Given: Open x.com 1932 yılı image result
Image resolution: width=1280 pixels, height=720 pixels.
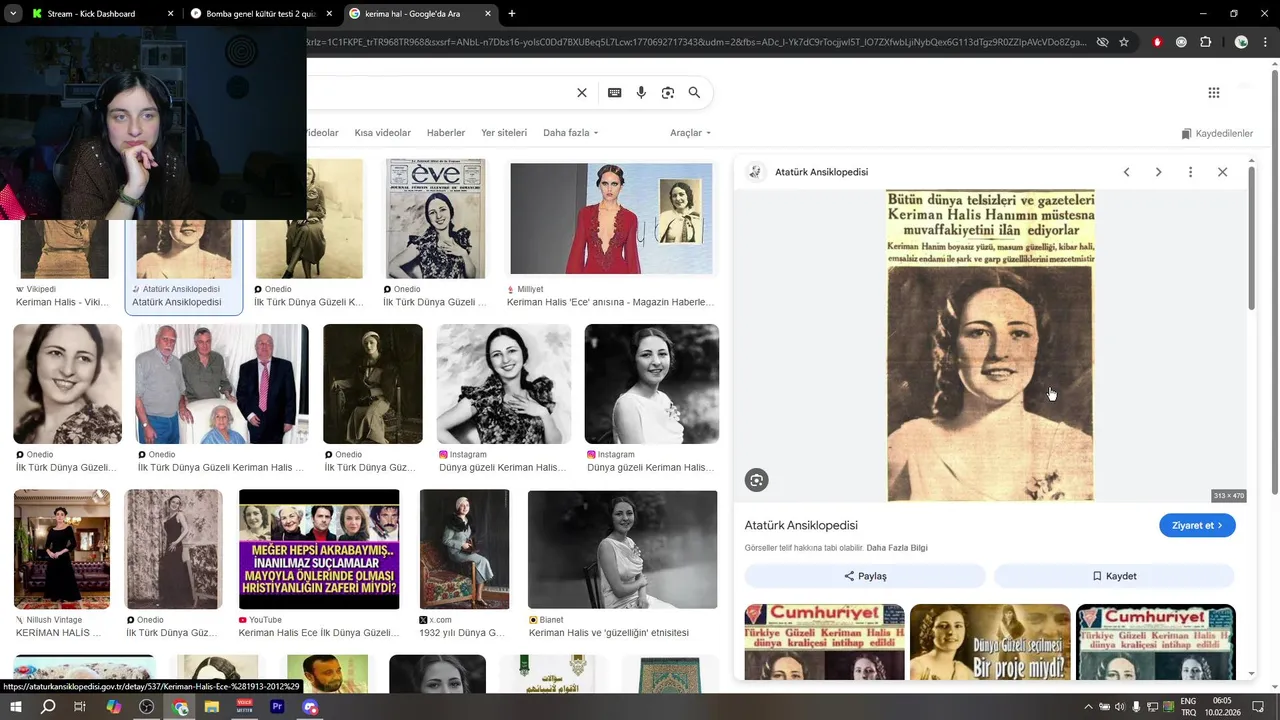Looking at the screenshot, I should click(464, 549).
